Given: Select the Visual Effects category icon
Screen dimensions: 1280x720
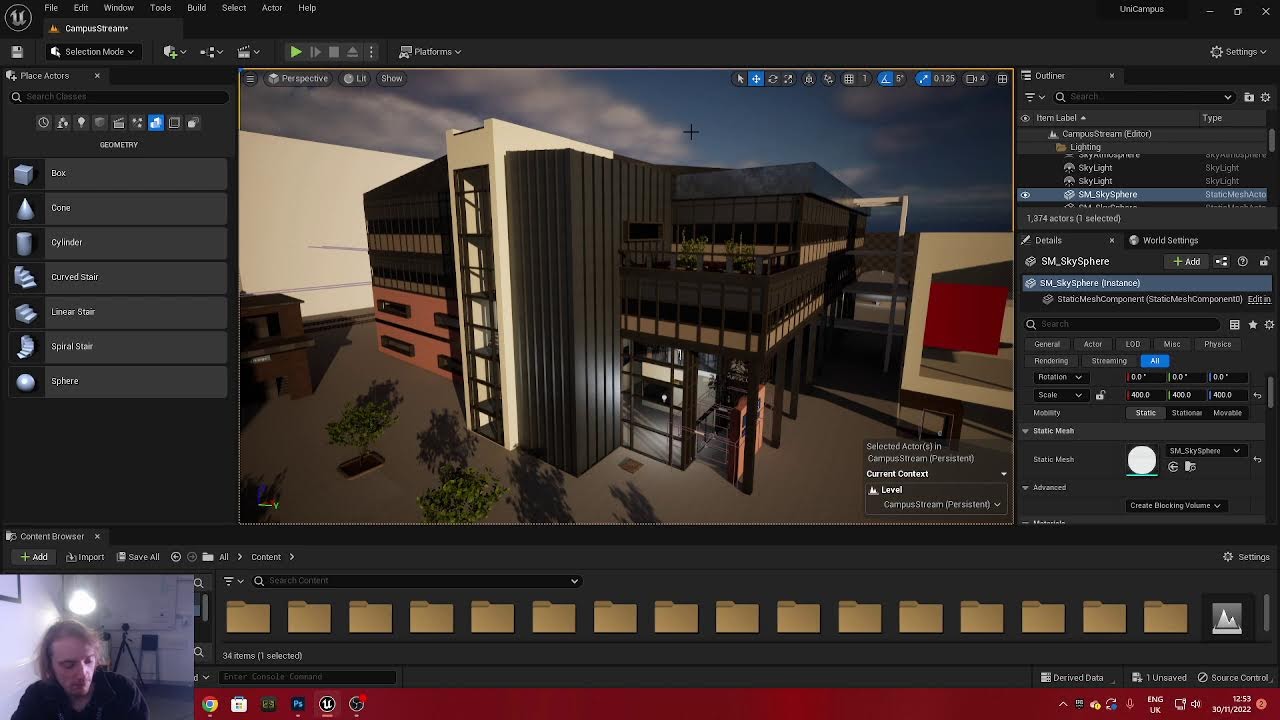Looking at the screenshot, I should click(137, 122).
